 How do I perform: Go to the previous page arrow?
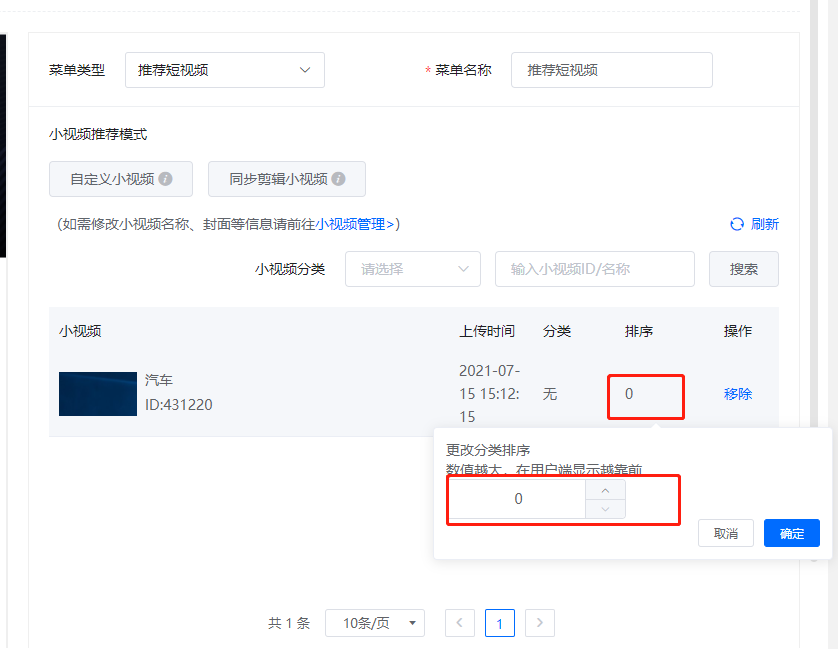pyautogui.click(x=460, y=623)
